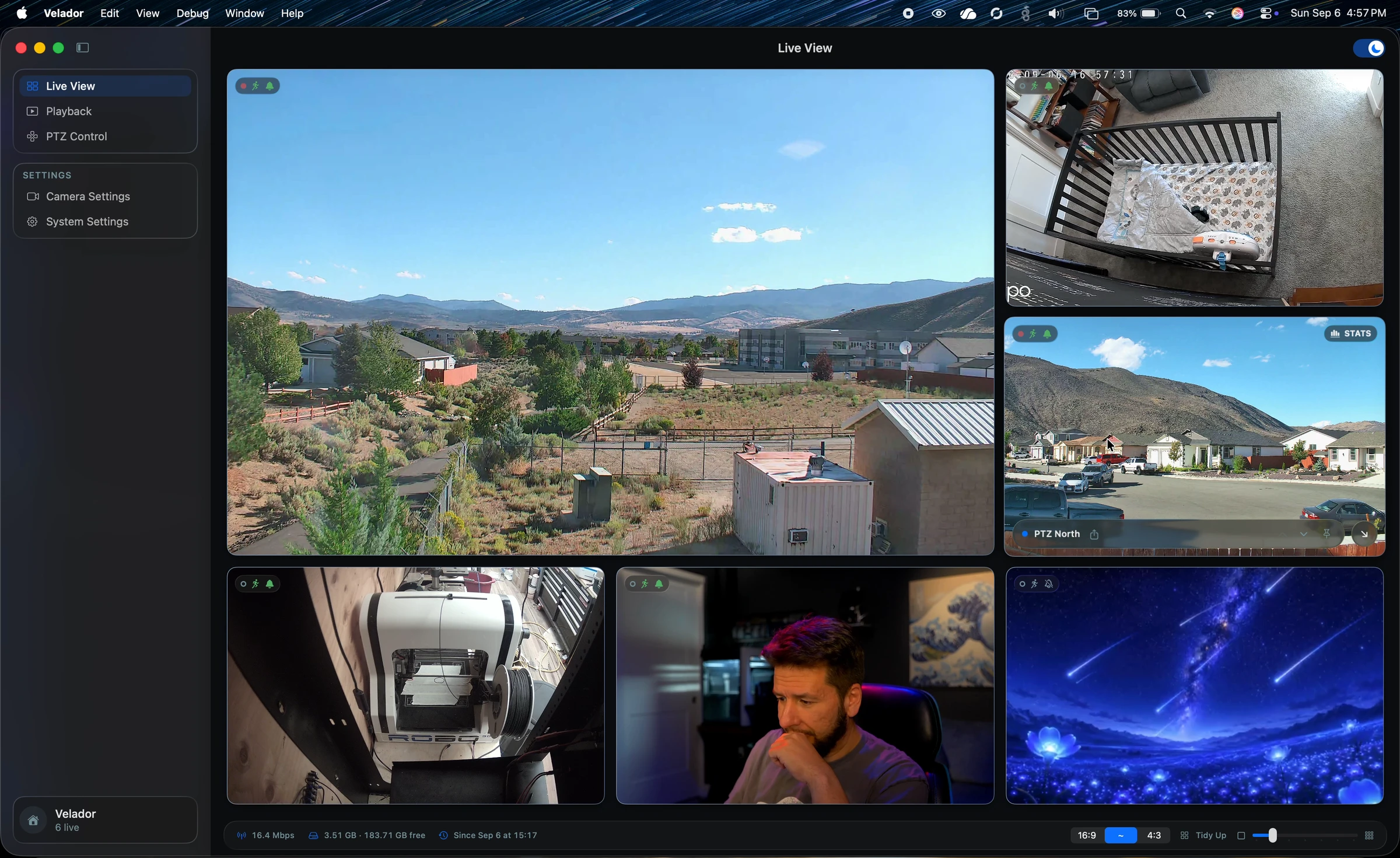This screenshot has width=1400, height=858.
Task: Open the View menu
Action: coord(148,13)
